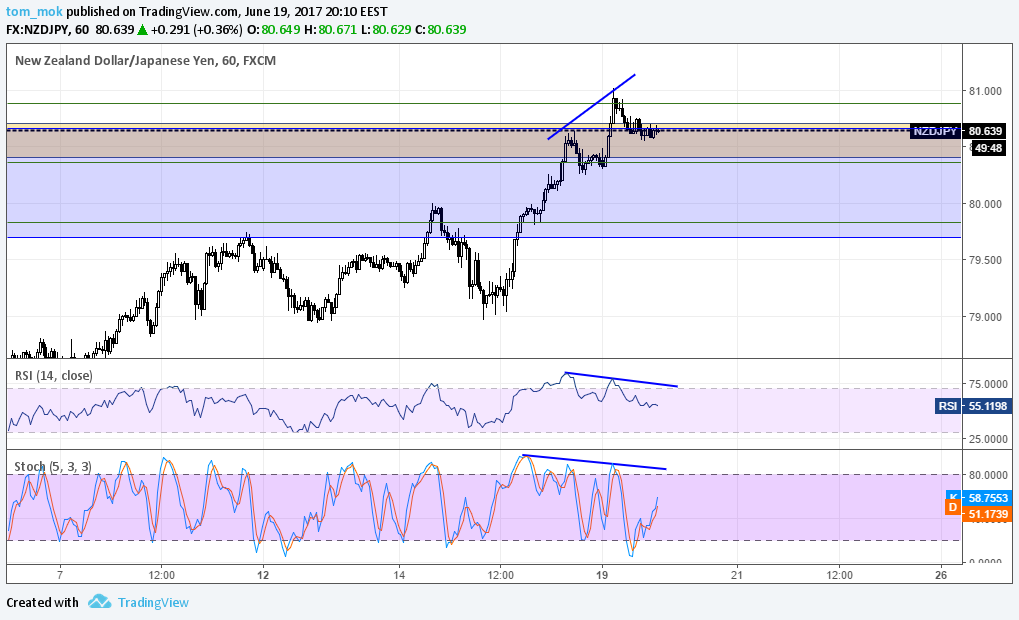Click the RSI 75.0000 axis label

click(x=988, y=384)
